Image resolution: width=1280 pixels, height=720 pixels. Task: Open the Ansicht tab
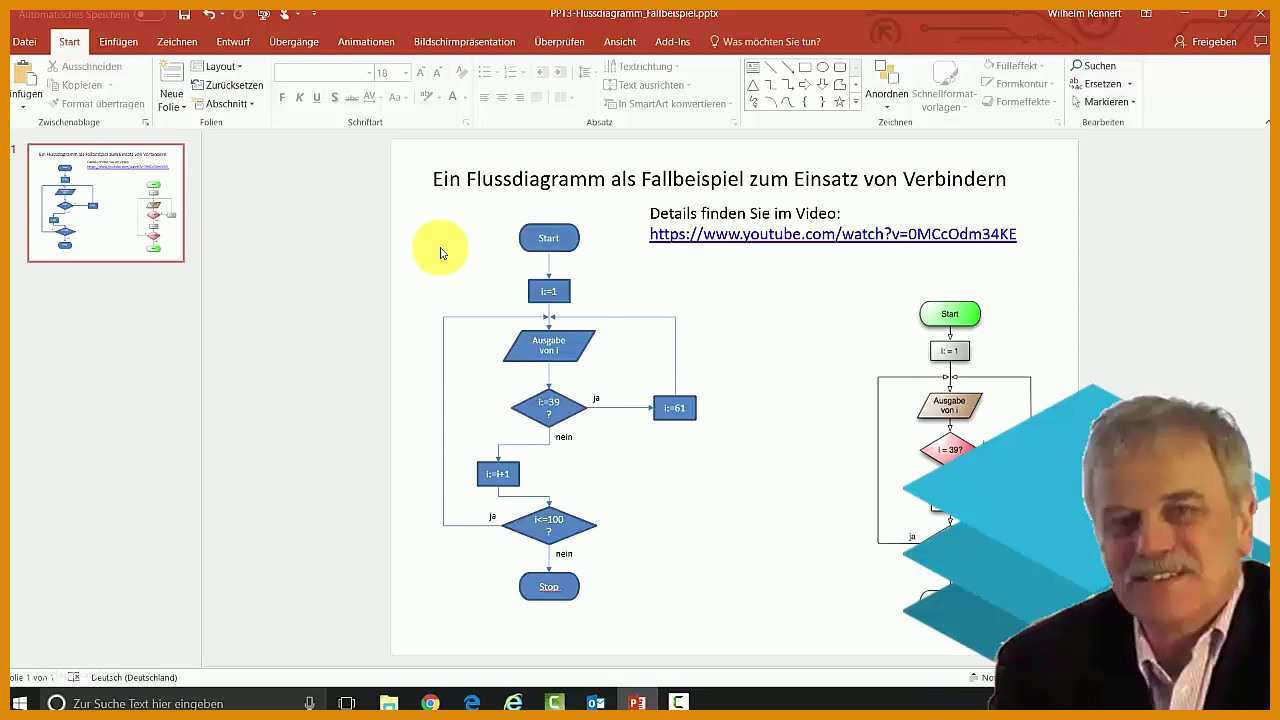(x=620, y=42)
